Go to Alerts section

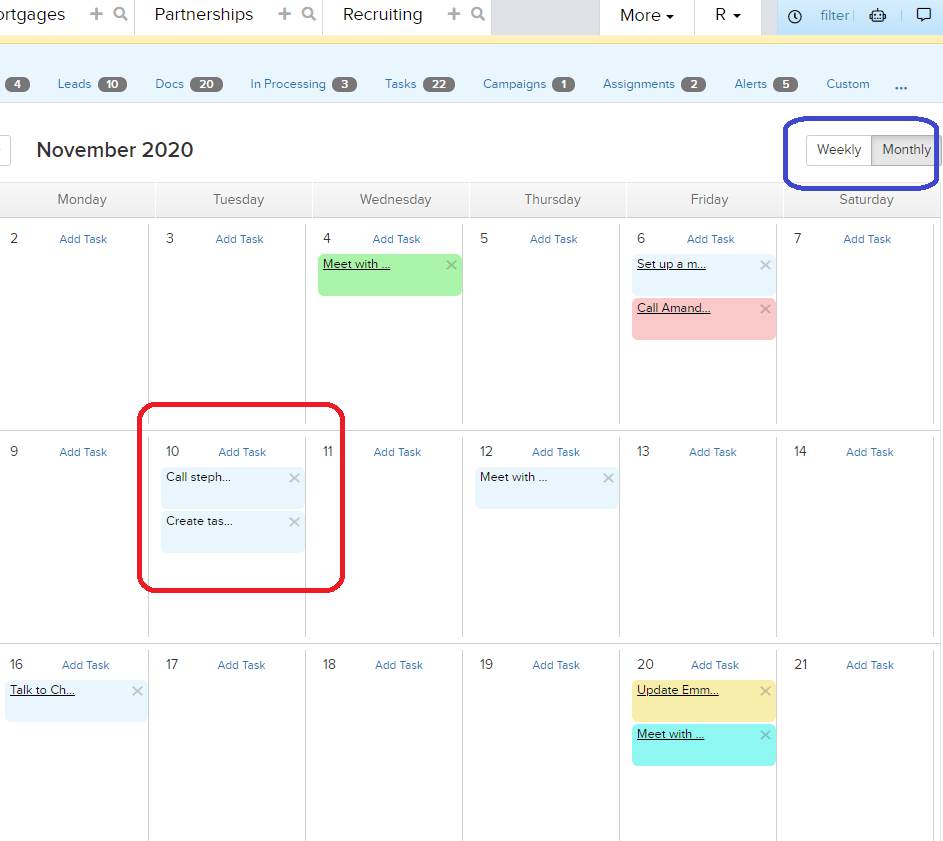pyautogui.click(x=766, y=84)
